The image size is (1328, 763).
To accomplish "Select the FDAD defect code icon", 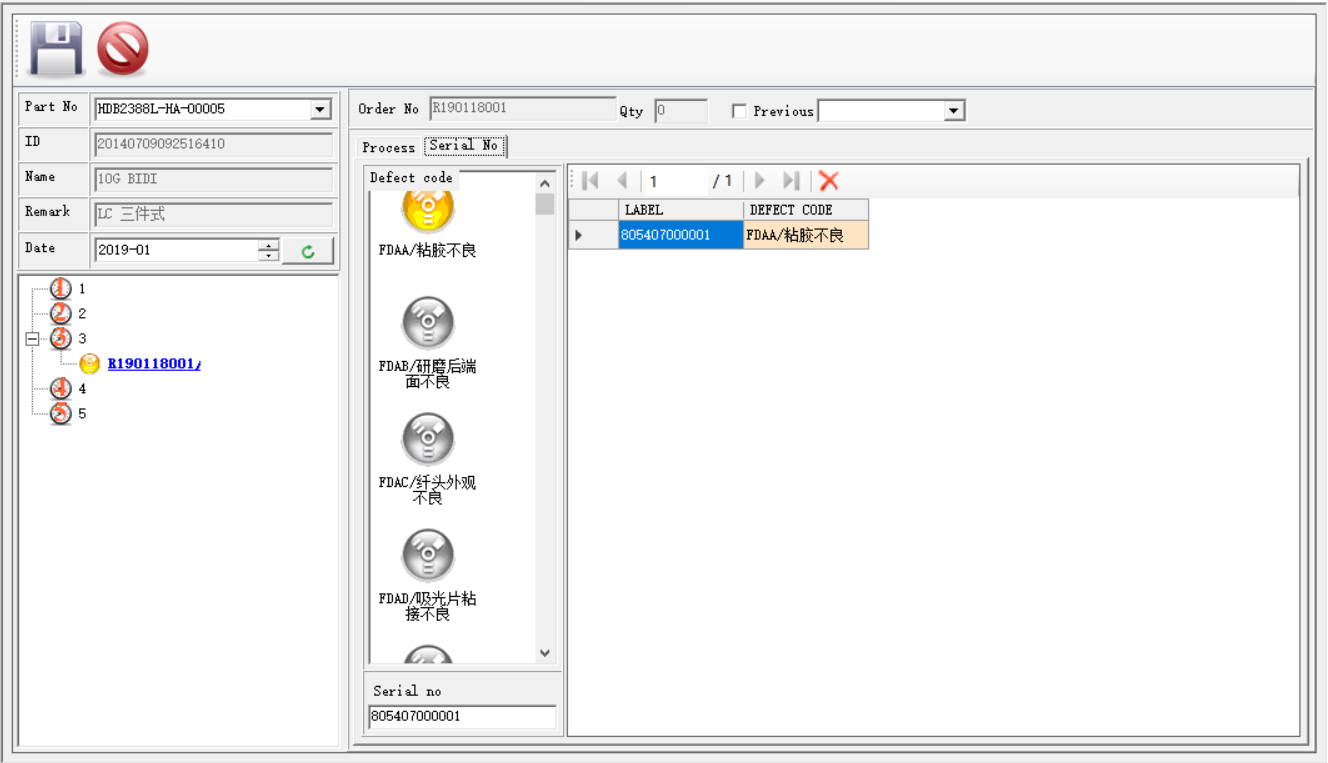I will point(428,555).
